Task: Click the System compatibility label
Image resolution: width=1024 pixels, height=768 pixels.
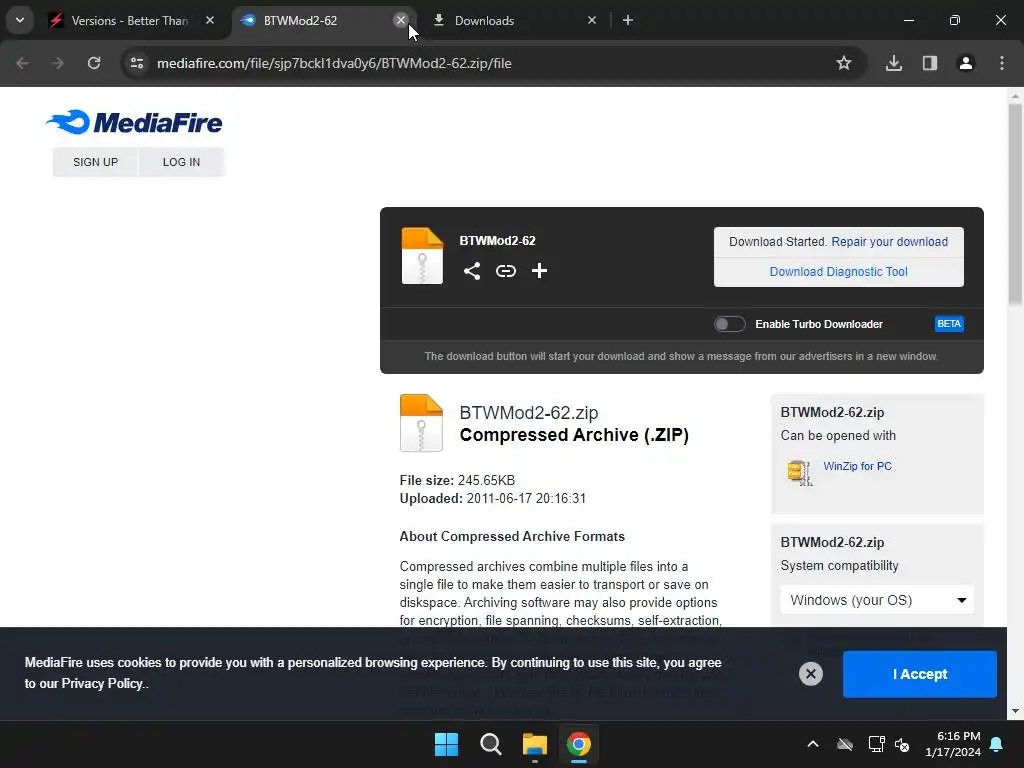Action: pyautogui.click(x=839, y=566)
